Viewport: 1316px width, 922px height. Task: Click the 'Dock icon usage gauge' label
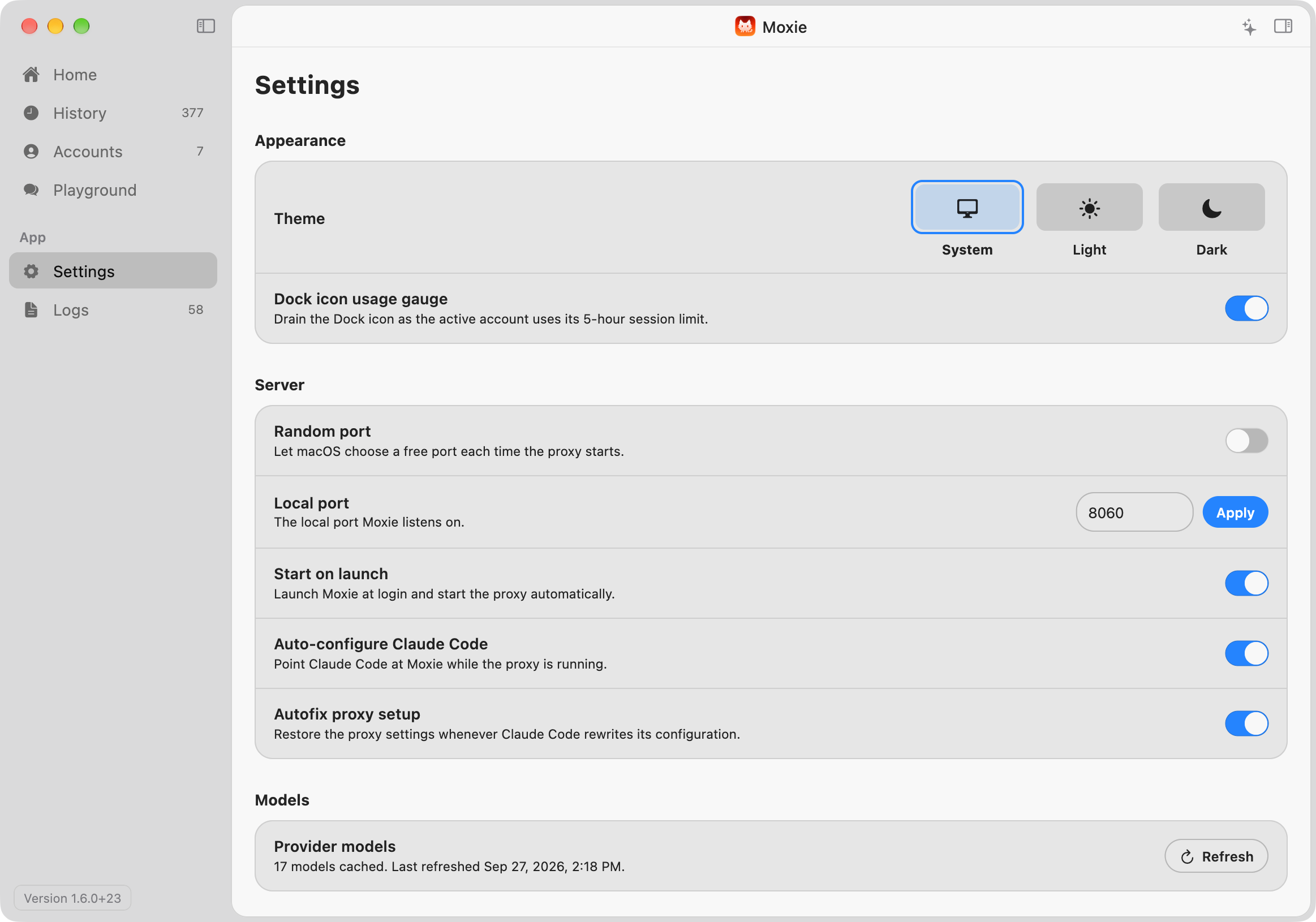[x=360, y=299]
